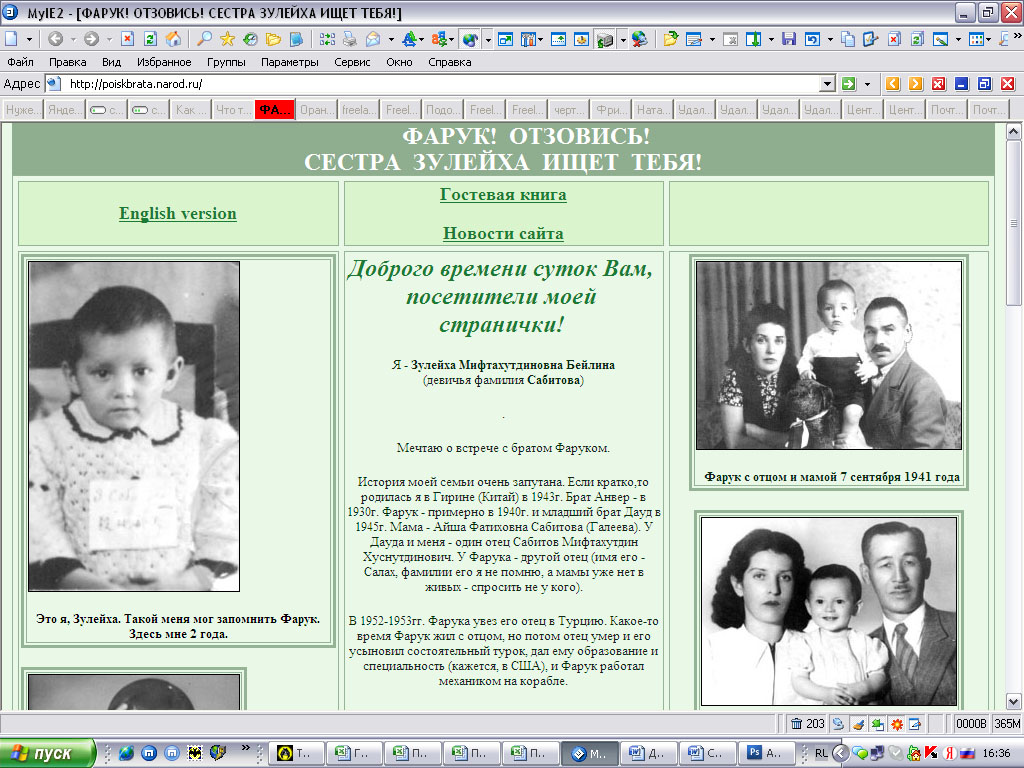The height and width of the screenshot is (768, 1024).
Task: Save the page using the floppy disk icon
Action: (788, 40)
